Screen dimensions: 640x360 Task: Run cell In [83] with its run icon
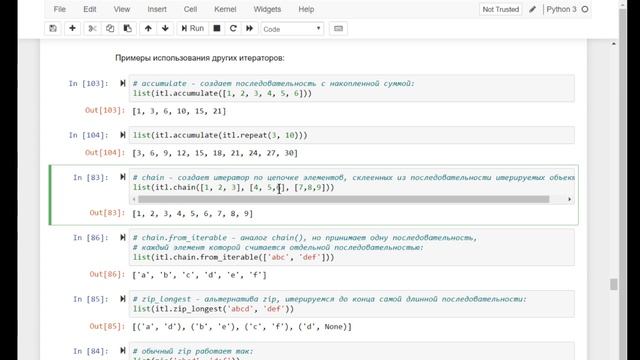pyautogui.click(x=122, y=177)
